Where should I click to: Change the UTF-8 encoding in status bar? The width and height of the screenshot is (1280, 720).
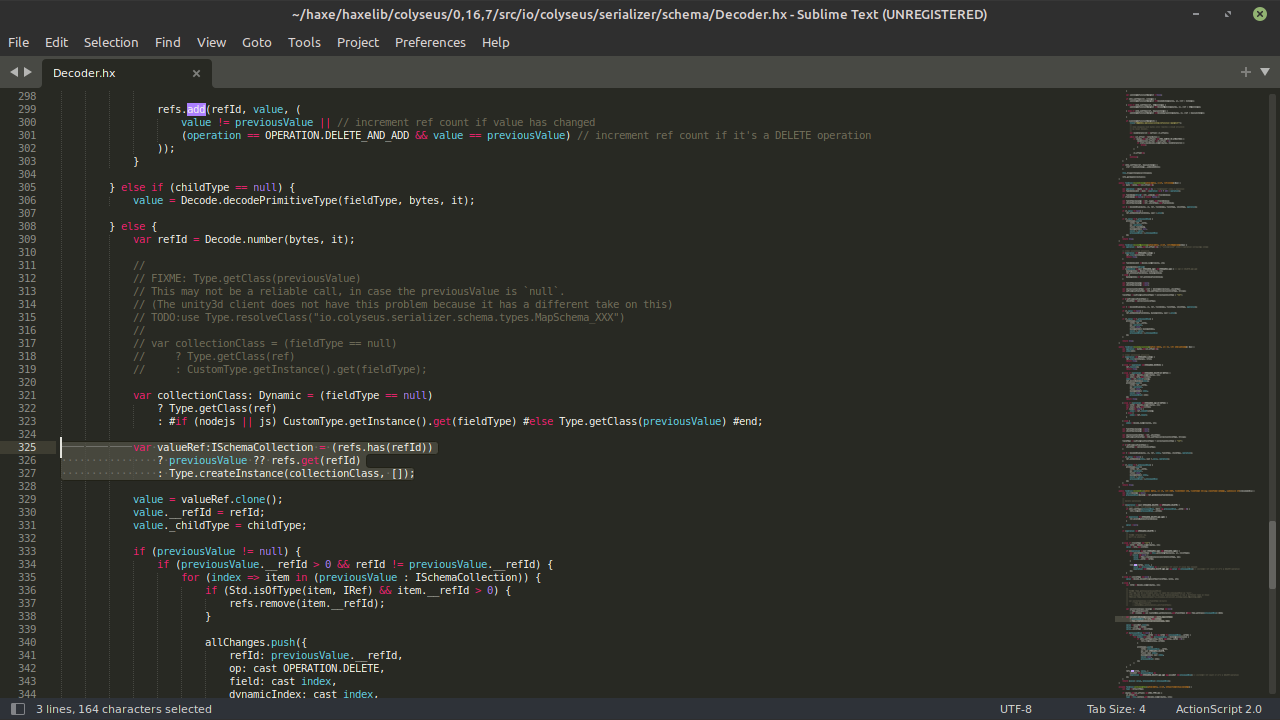1015,709
